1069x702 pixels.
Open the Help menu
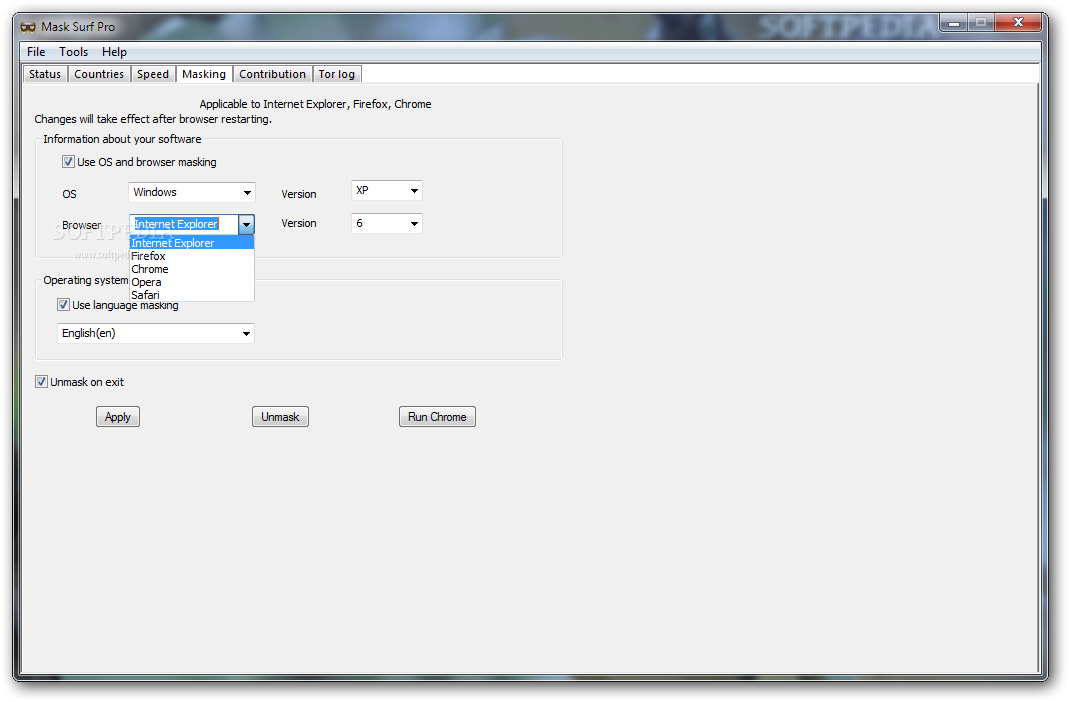(115, 52)
